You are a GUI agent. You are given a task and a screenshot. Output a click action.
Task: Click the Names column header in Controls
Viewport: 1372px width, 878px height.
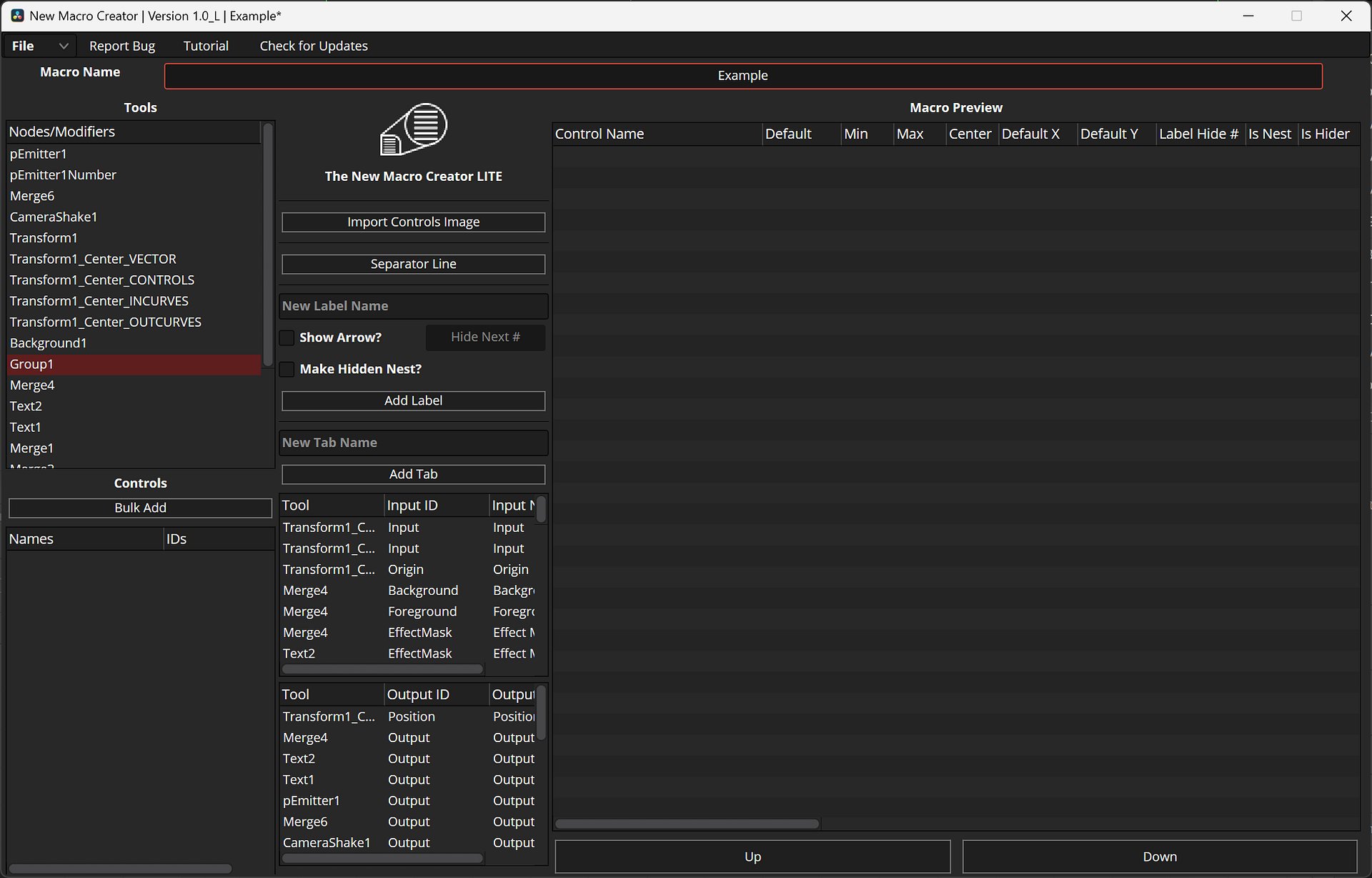[x=85, y=539]
